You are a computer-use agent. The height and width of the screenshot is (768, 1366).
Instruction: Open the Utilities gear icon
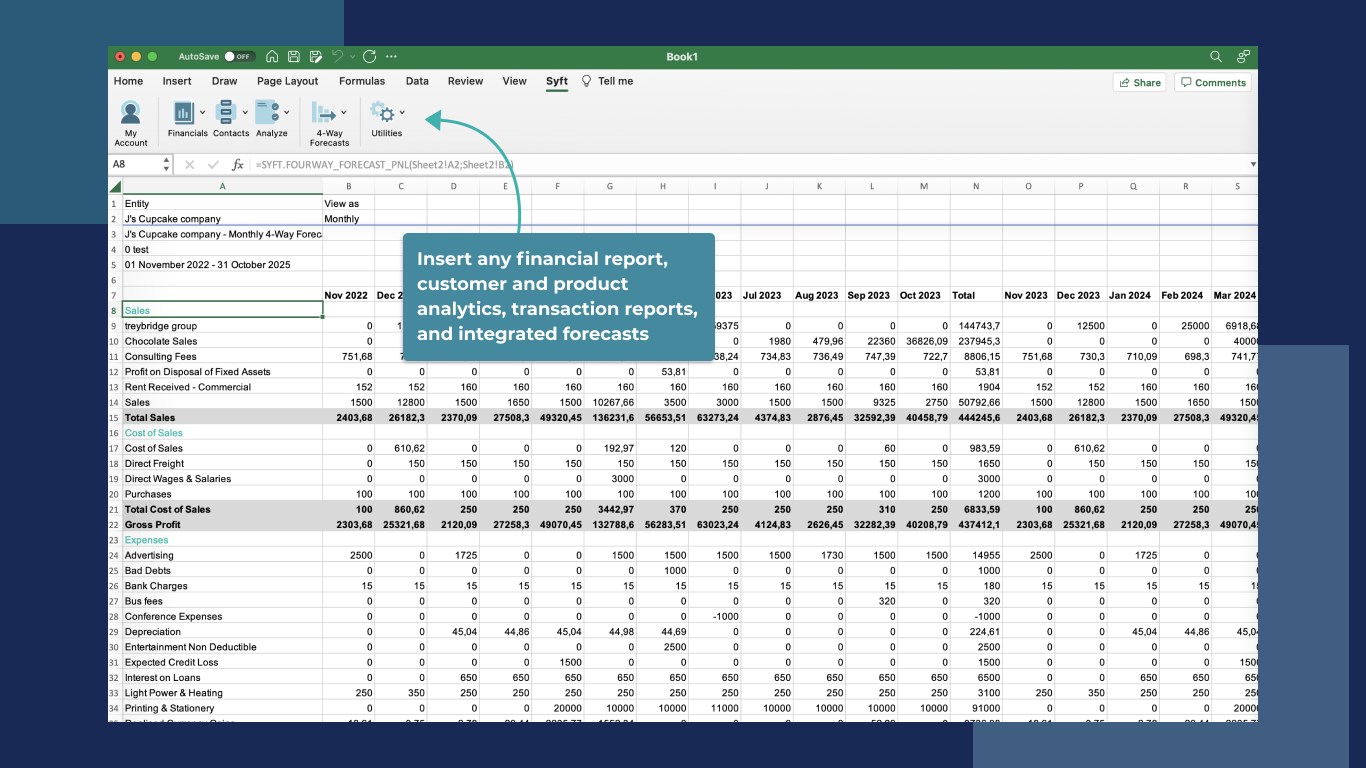[382, 112]
